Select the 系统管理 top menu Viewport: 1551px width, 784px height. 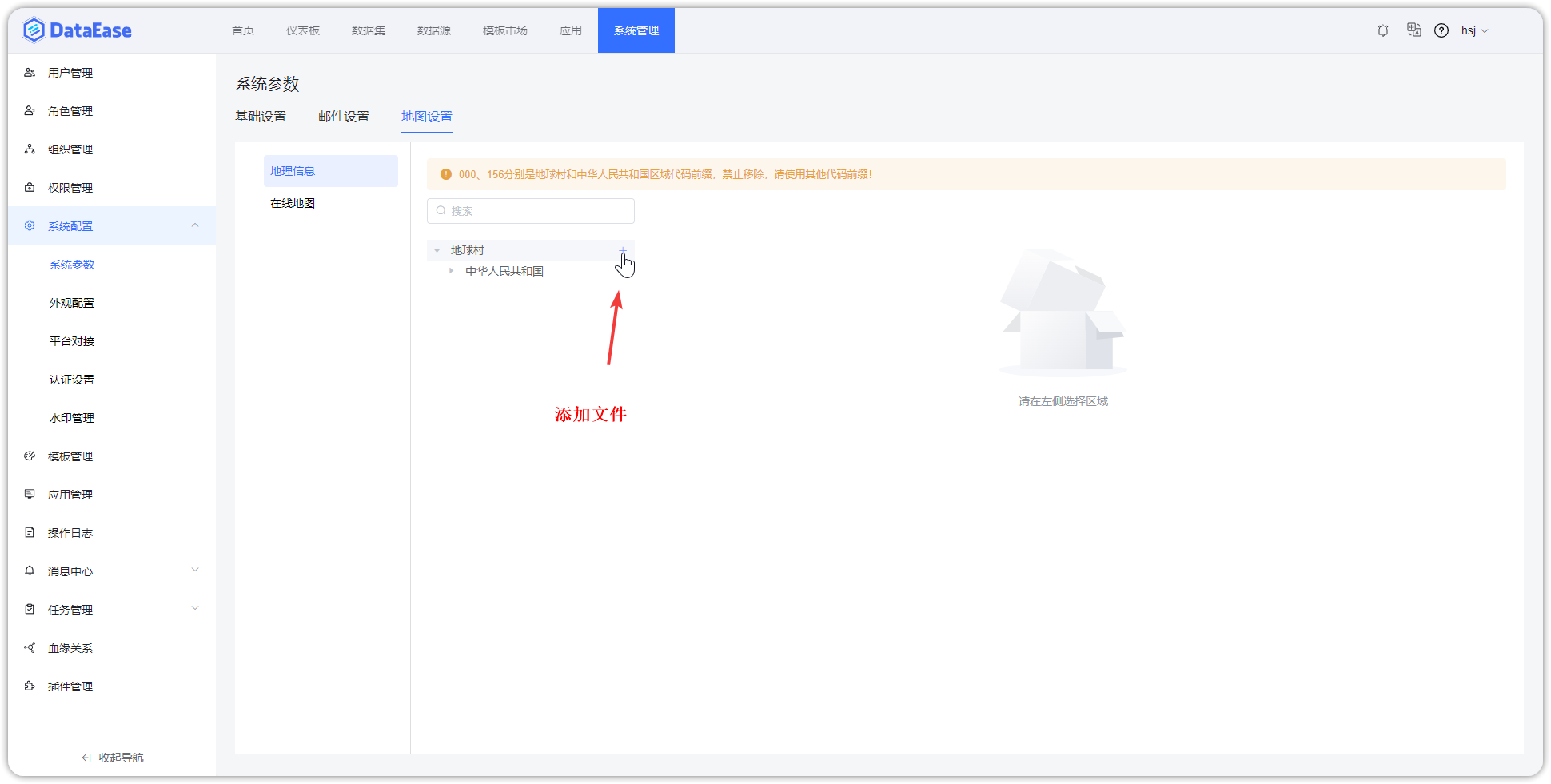click(x=636, y=30)
